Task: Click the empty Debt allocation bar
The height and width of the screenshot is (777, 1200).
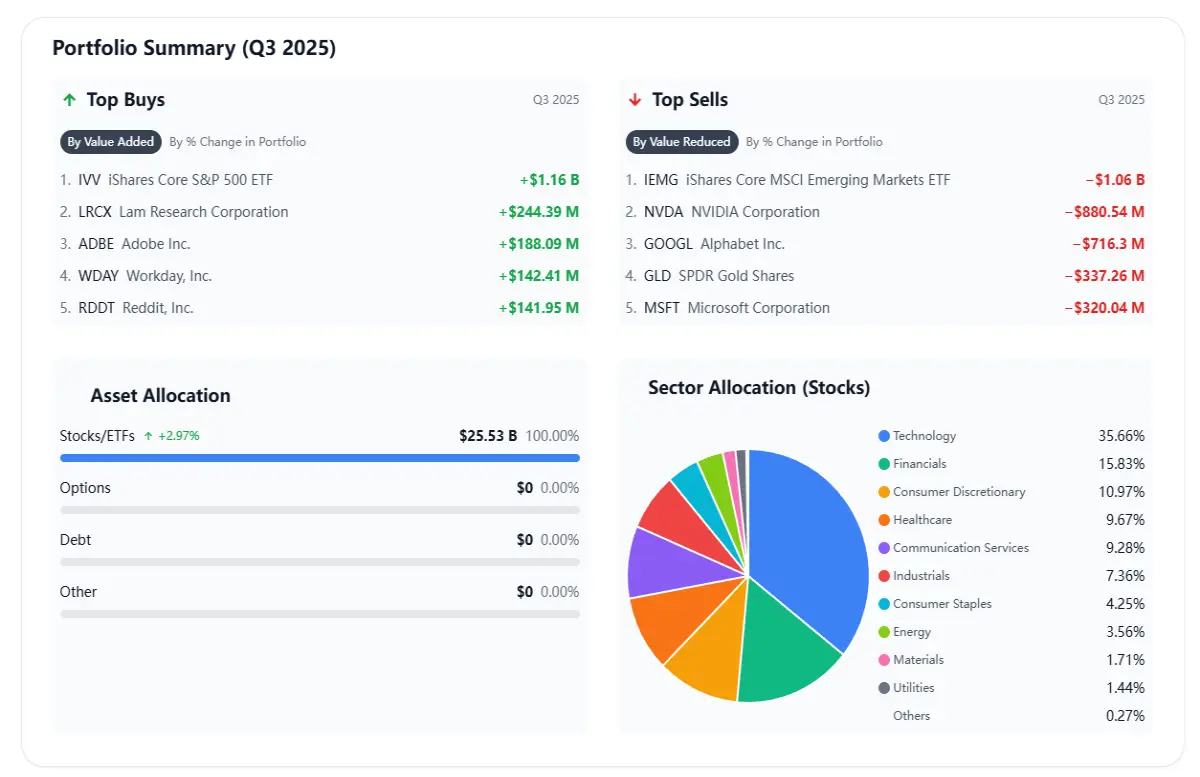Action: click(320, 562)
